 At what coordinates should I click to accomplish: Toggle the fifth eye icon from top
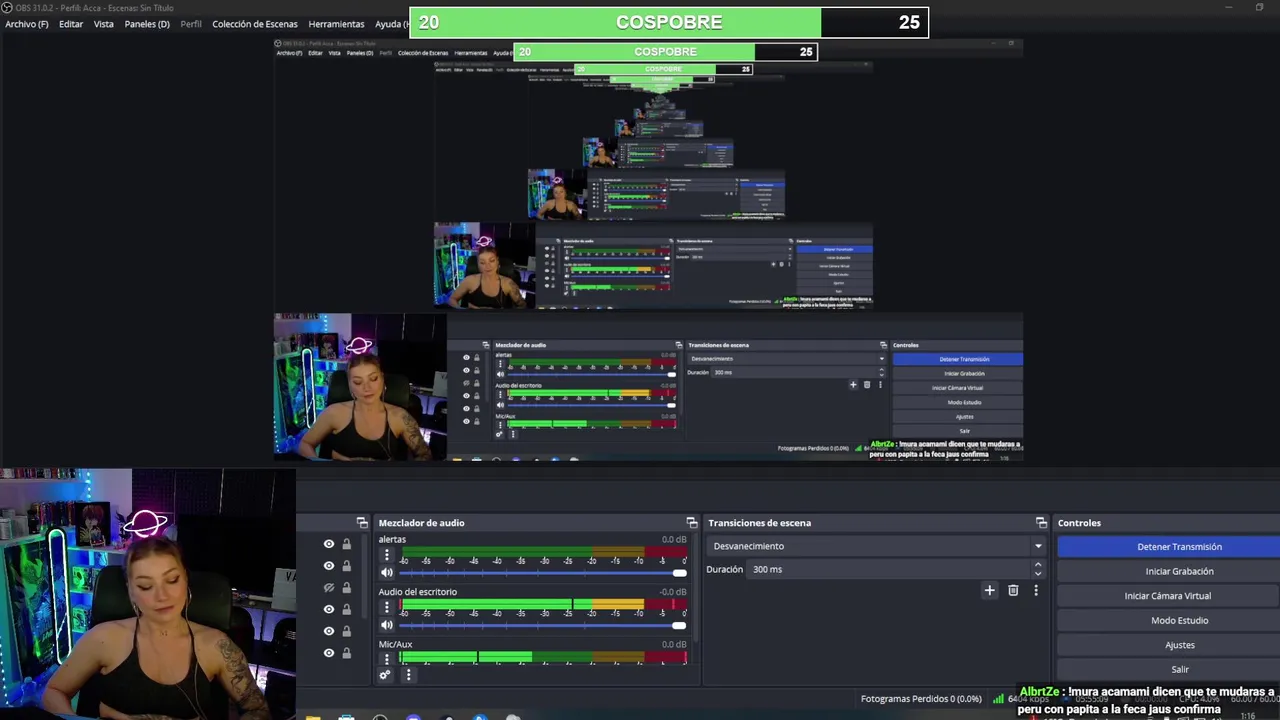[328, 631]
